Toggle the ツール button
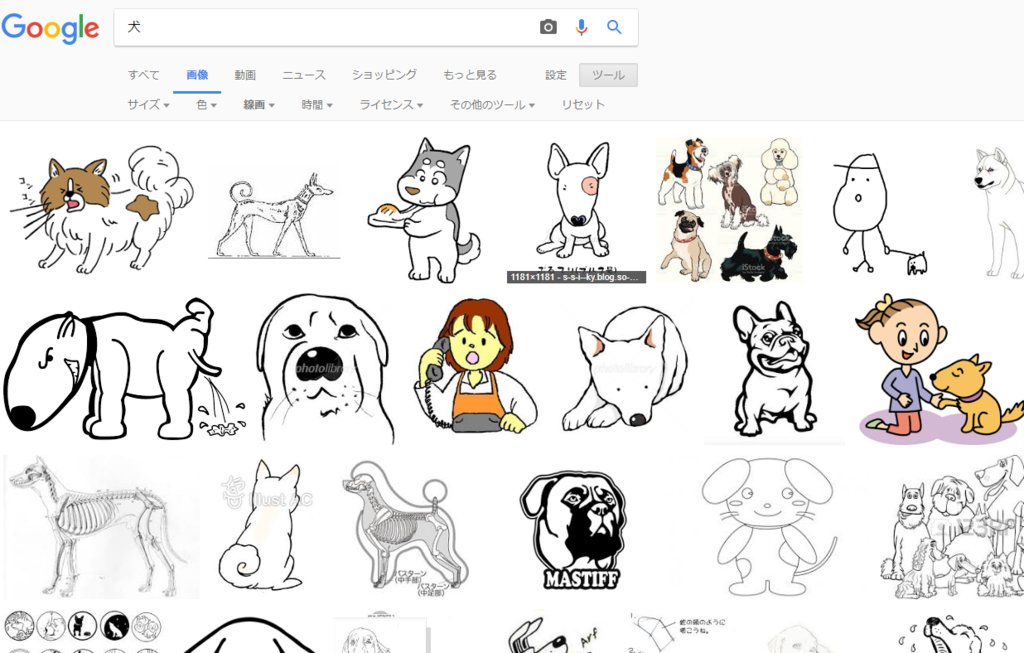1024x653 pixels. [x=608, y=75]
